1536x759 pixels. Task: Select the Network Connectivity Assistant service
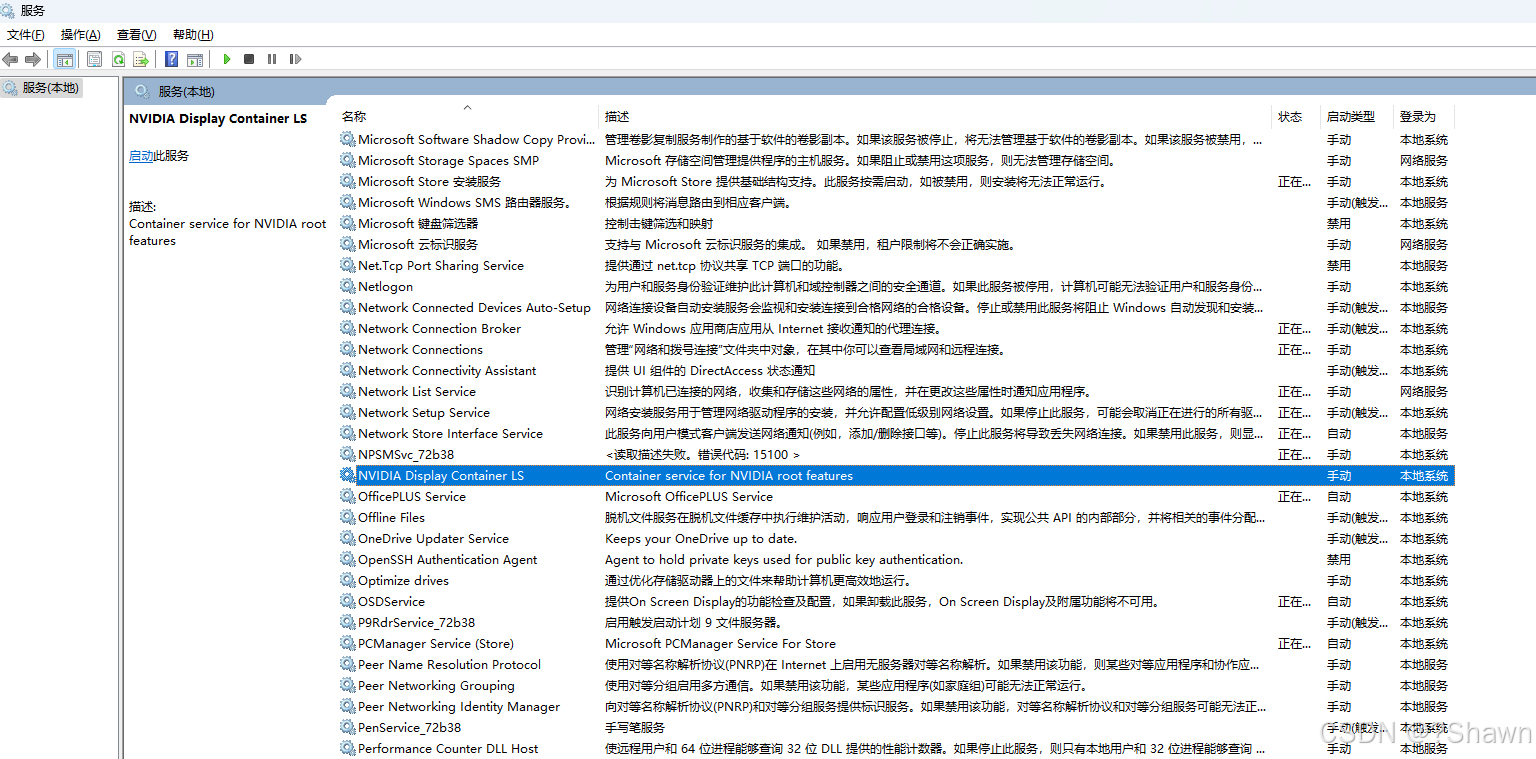click(896, 370)
